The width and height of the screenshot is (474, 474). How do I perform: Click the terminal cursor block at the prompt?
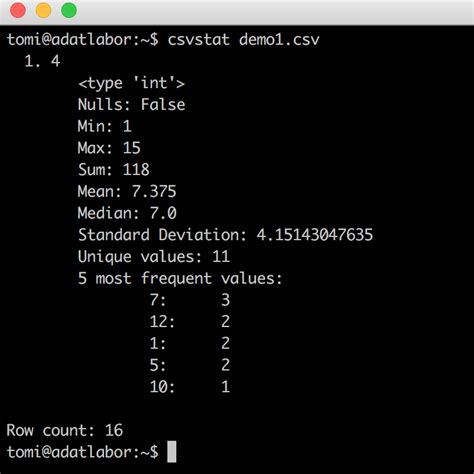(172, 452)
